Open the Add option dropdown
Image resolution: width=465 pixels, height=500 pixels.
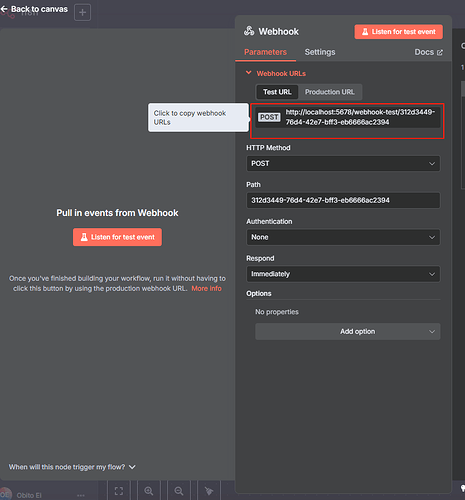pos(348,332)
